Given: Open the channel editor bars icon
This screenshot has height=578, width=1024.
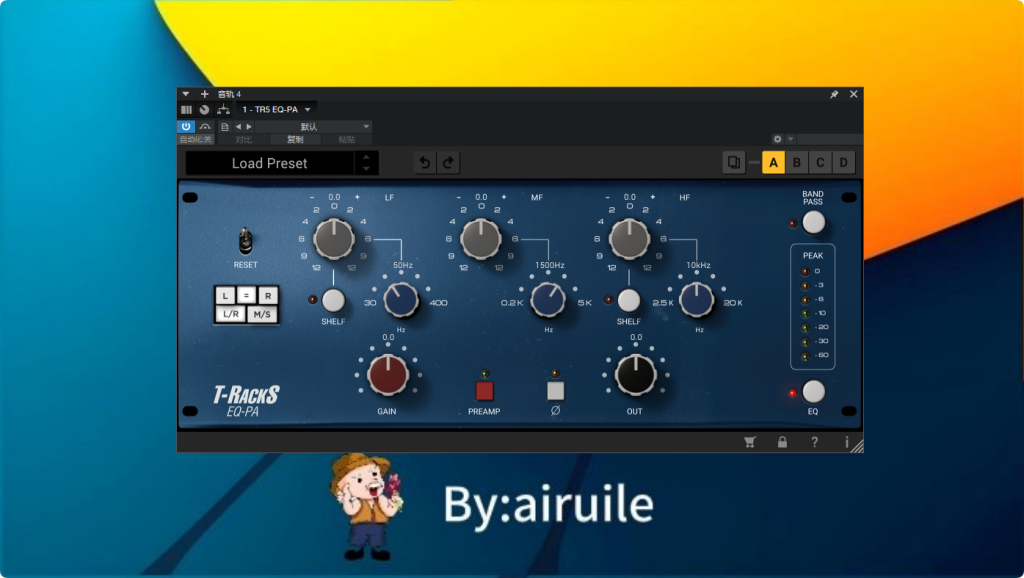Looking at the screenshot, I should pos(187,110).
